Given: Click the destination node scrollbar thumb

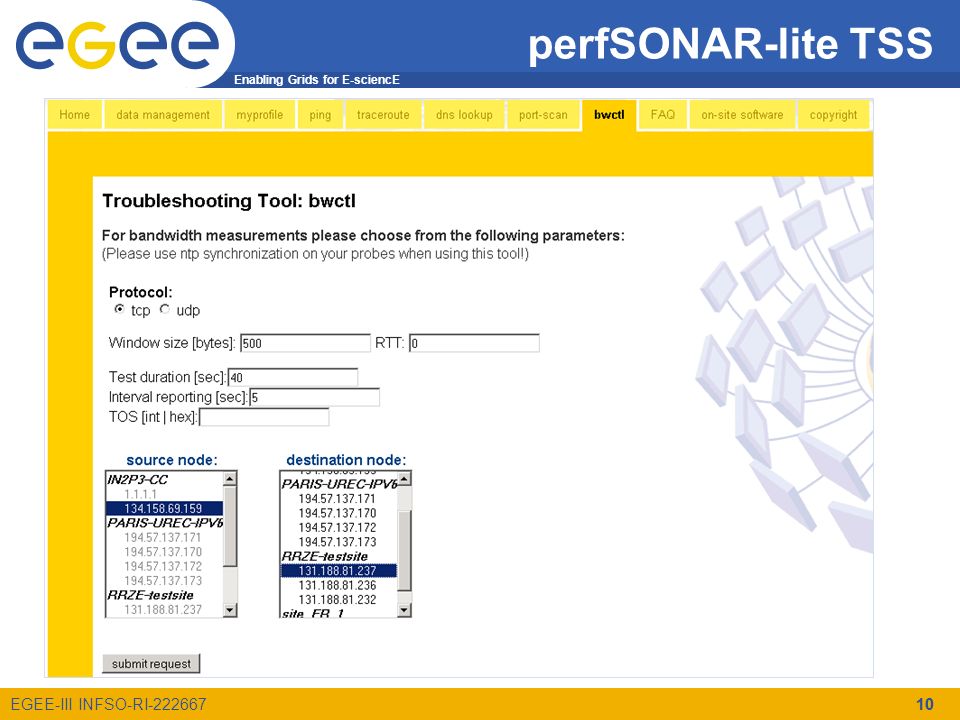Looking at the screenshot, I should 404,550.
